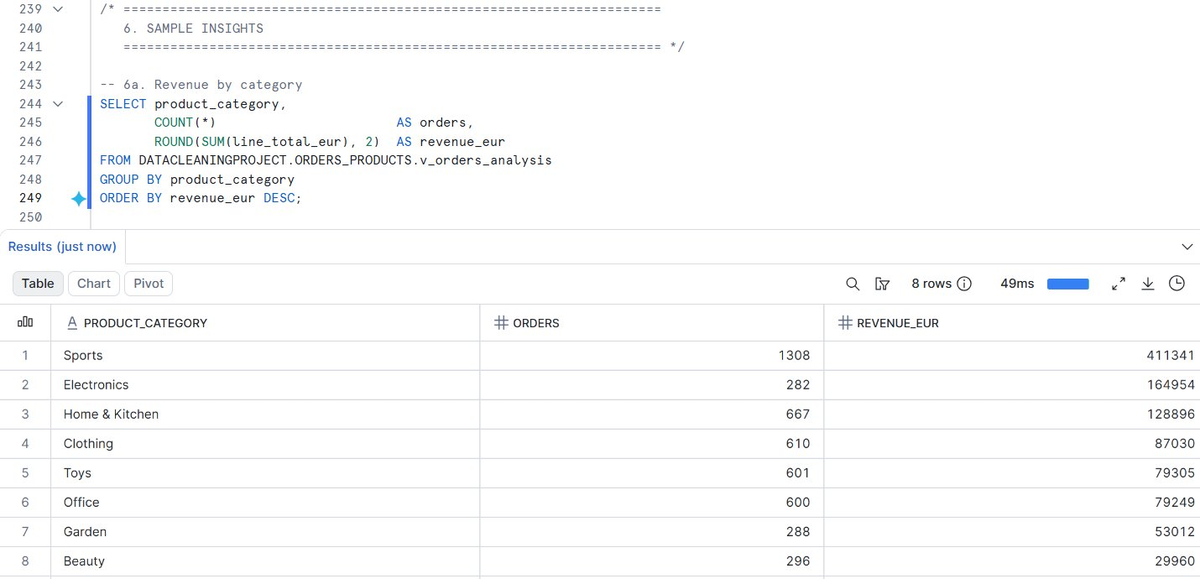Place cursor on the GROUP BY line
The image size is (1200, 579).
[197, 180]
